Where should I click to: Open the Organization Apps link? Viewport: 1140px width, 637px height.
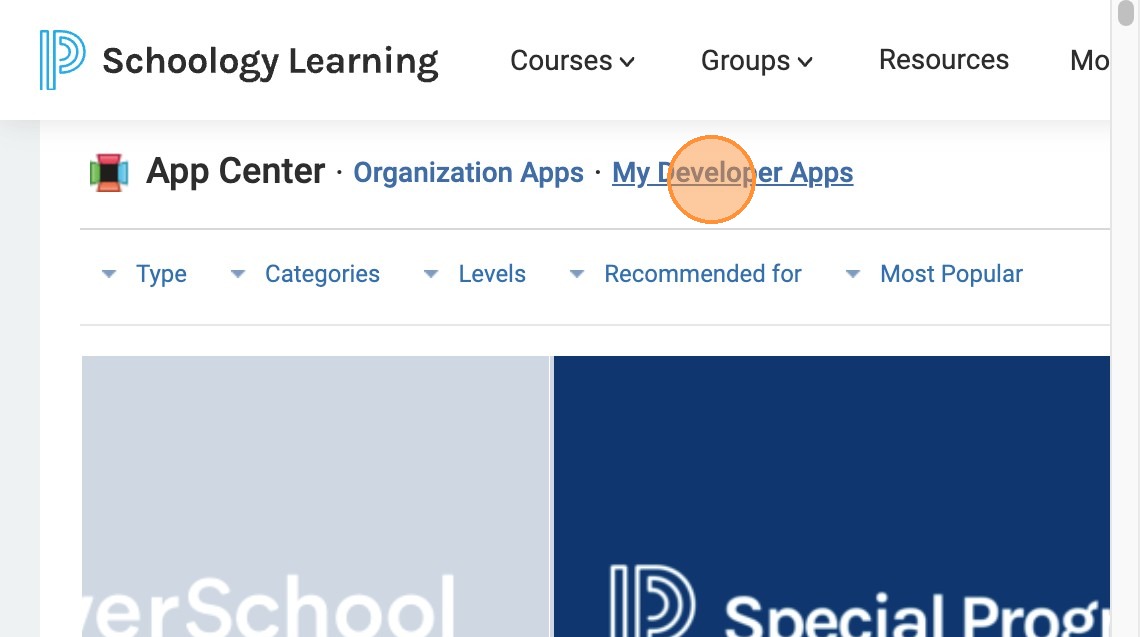pyautogui.click(x=468, y=173)
